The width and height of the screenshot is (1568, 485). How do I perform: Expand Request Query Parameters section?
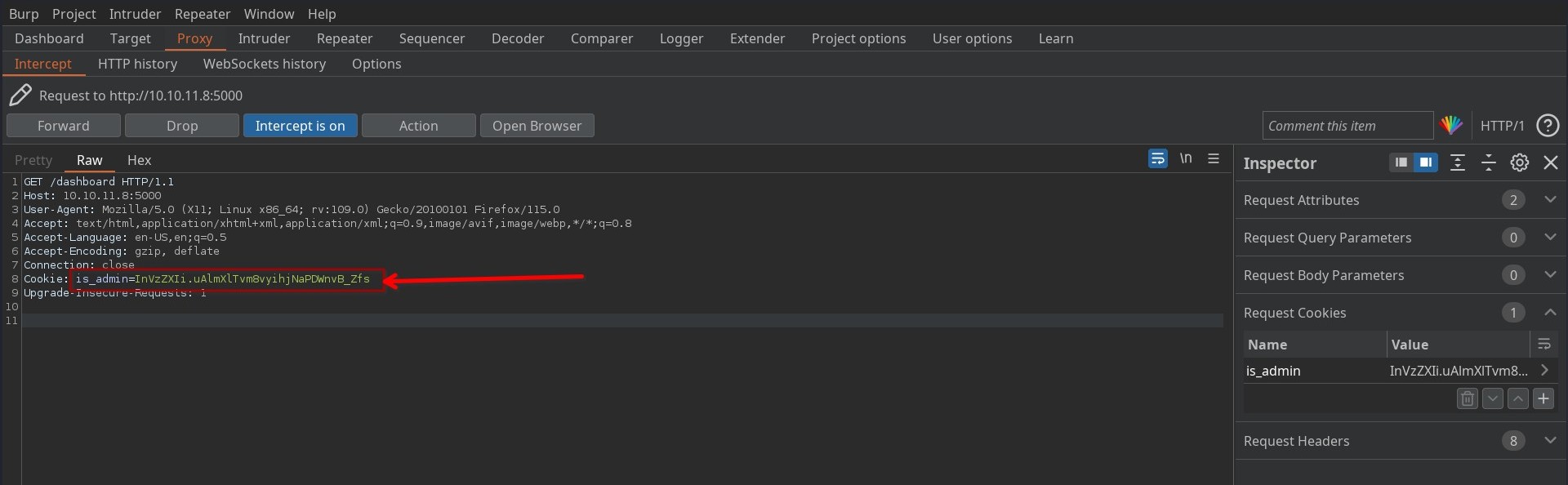click(x=1551, y=238)
